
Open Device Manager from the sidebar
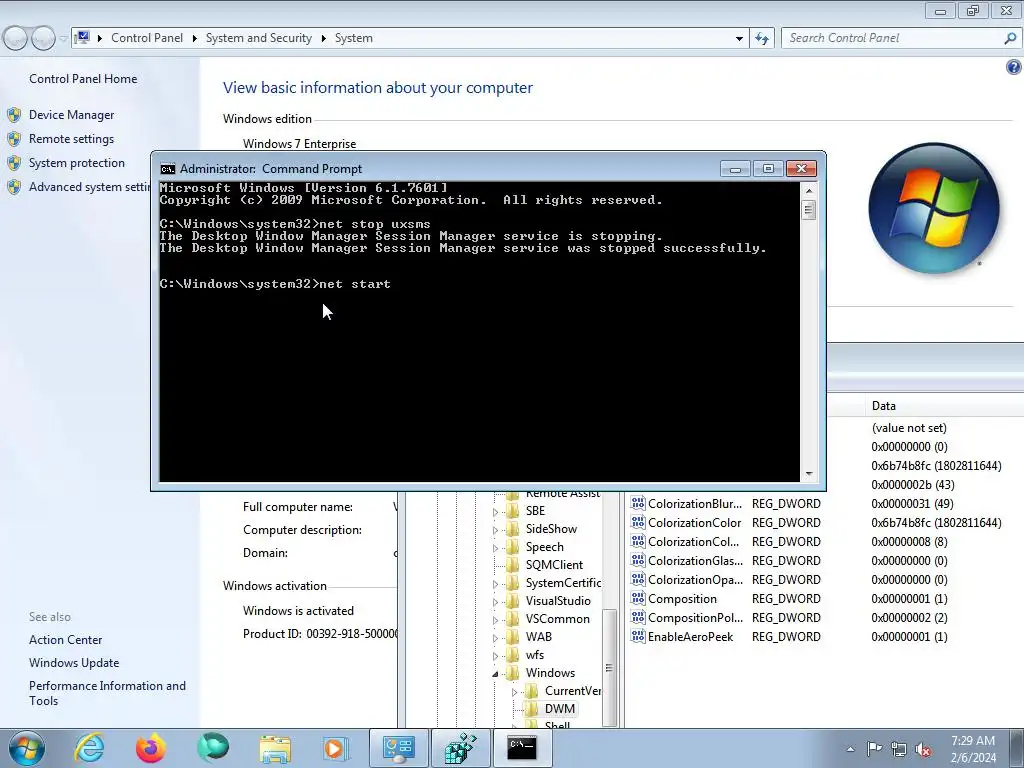[71, 115]
